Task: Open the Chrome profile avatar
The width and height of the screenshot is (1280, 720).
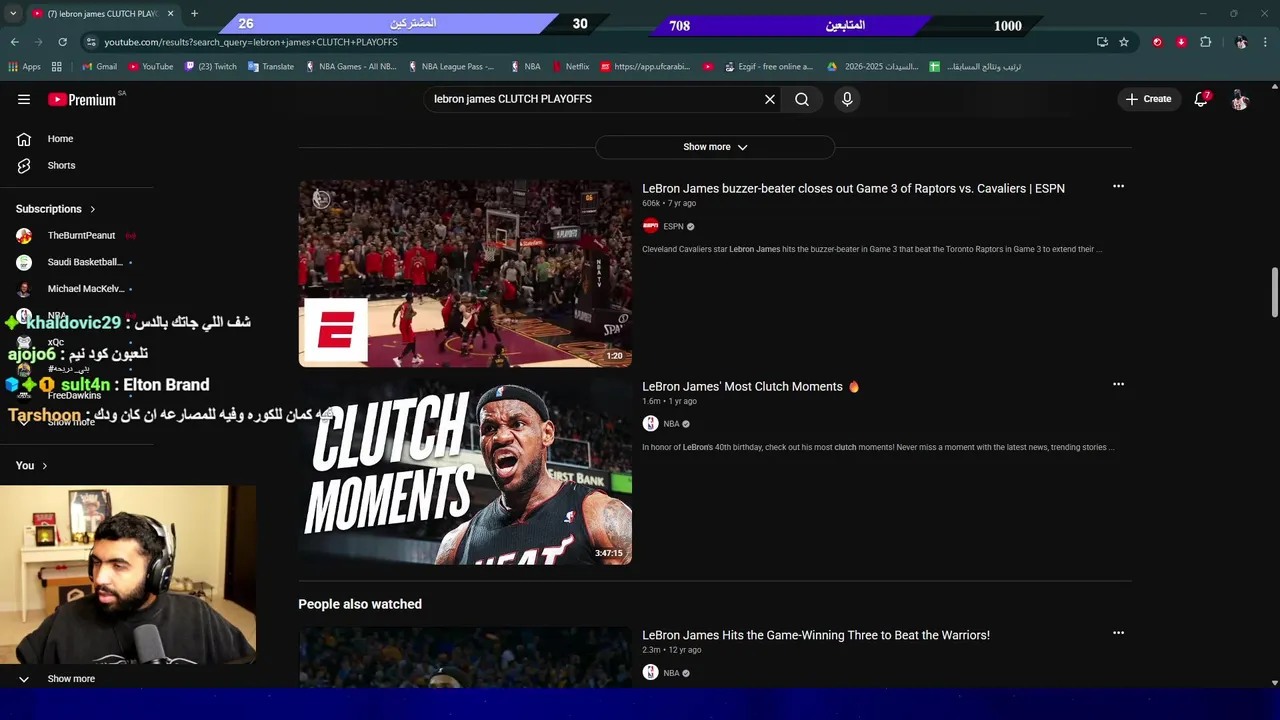Action: pyautogui.click(x=1241, y=42)
